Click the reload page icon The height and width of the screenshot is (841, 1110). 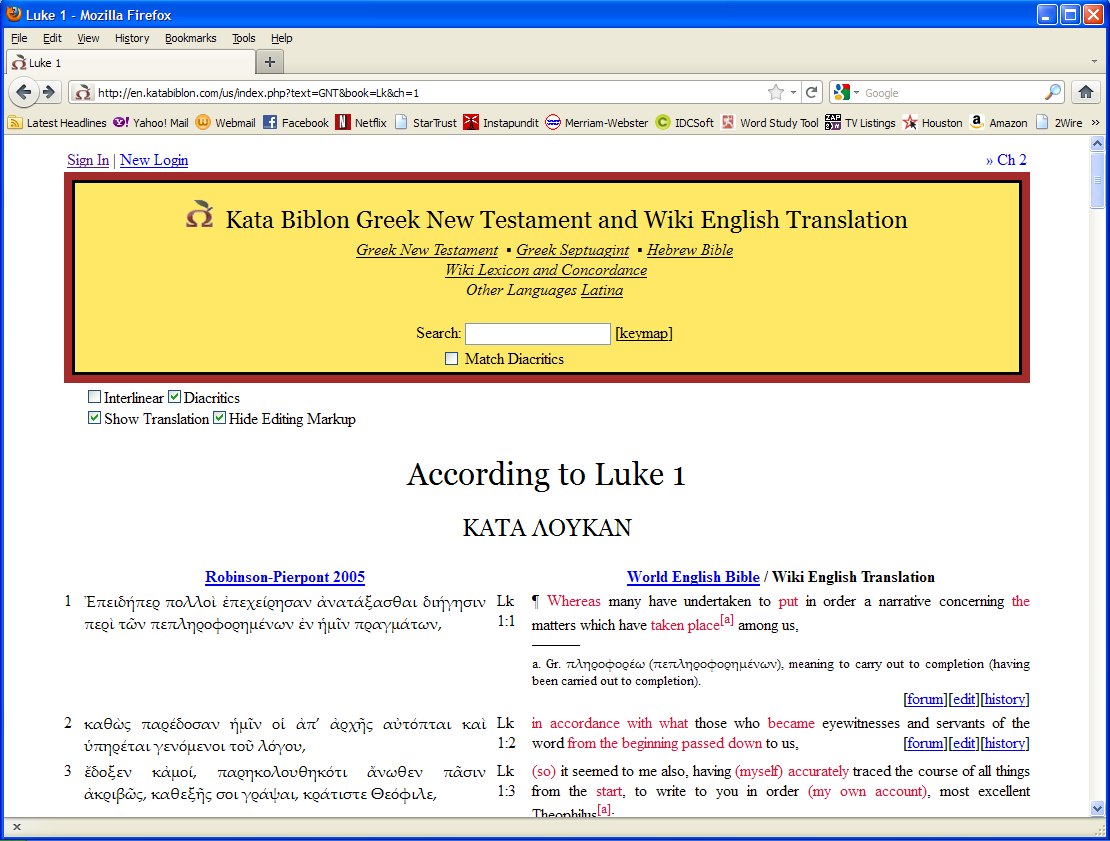pos(812,92)
